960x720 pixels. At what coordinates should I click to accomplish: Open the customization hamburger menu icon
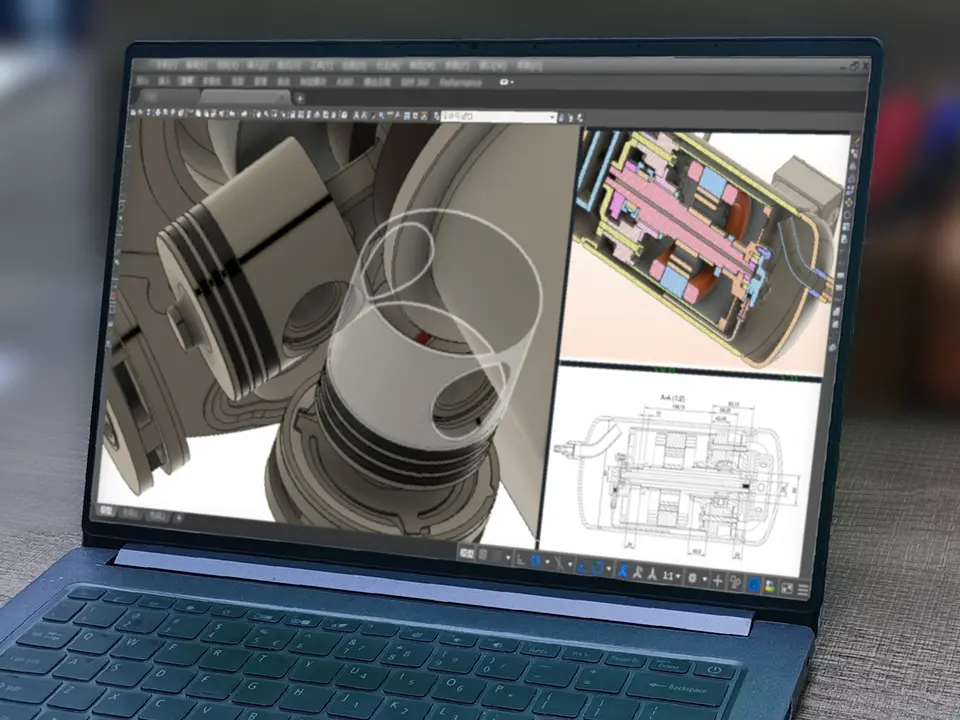(803, 590)
